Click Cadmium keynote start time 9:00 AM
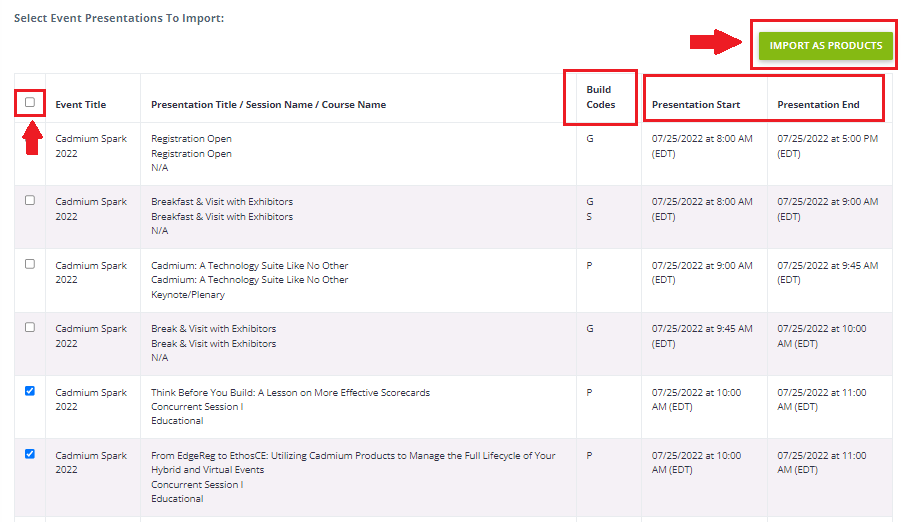The image size is (903, 522). click(x=702, y=273)
